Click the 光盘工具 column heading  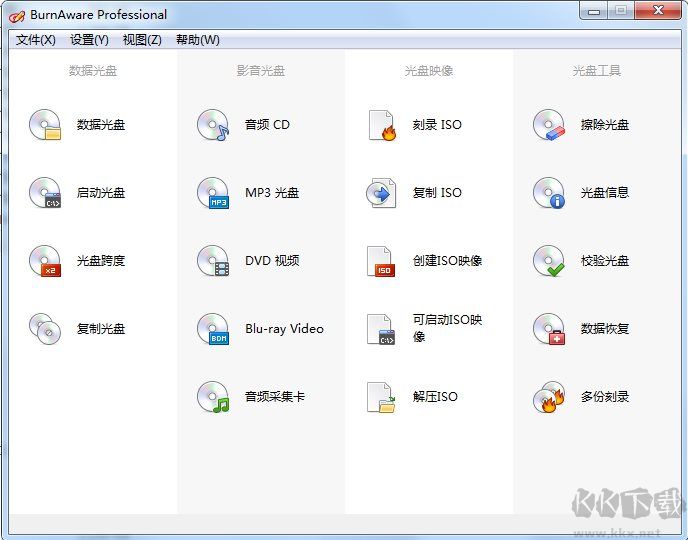pos(597,71)
